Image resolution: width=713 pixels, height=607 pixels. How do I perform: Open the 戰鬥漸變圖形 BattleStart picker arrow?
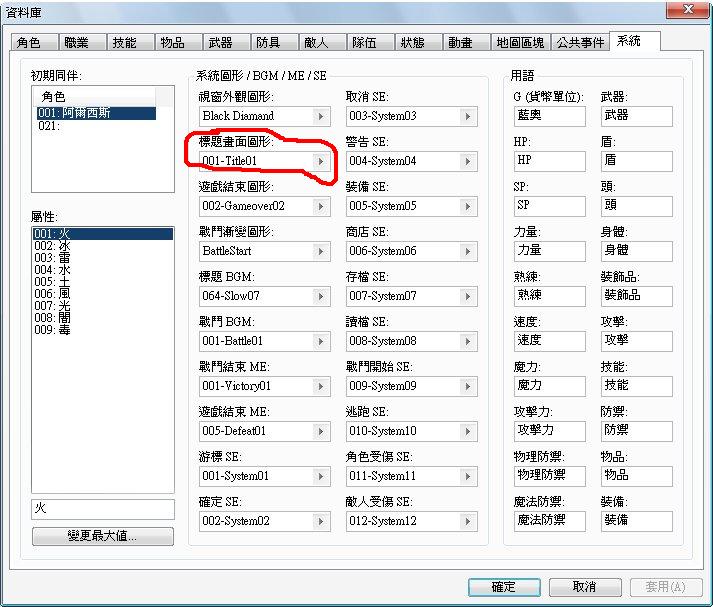pos(321,251)
